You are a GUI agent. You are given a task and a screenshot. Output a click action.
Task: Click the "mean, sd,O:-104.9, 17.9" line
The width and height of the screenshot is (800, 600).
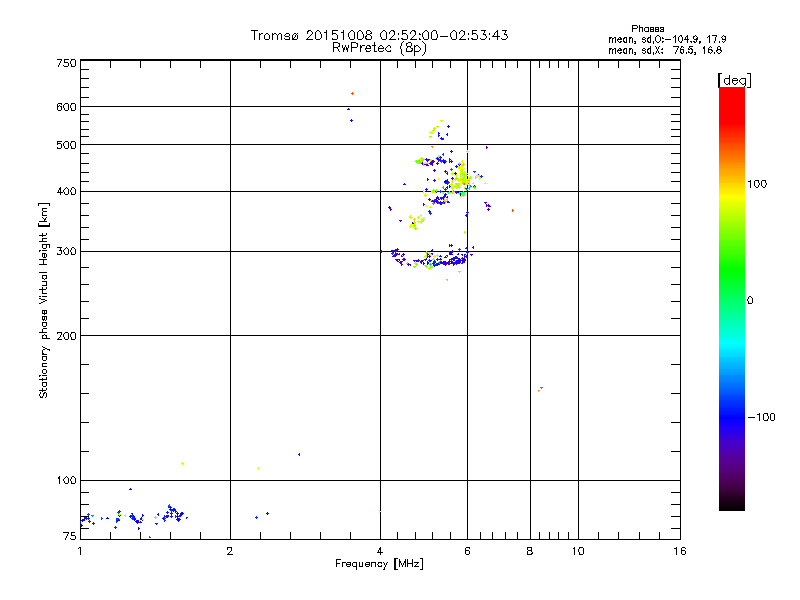coord(667,39)
